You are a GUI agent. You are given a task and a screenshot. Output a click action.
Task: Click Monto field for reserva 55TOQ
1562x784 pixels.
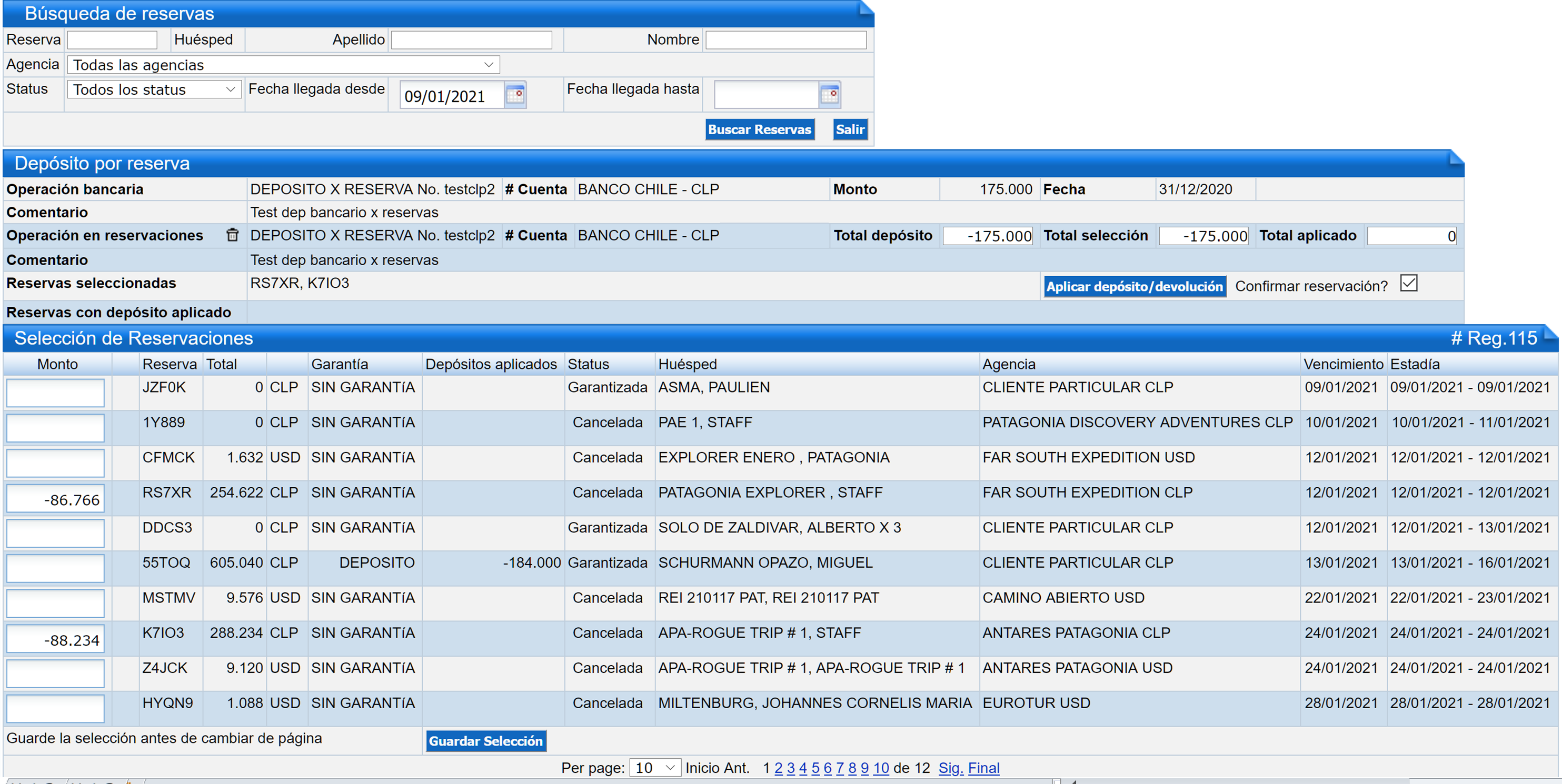[55, 568]
